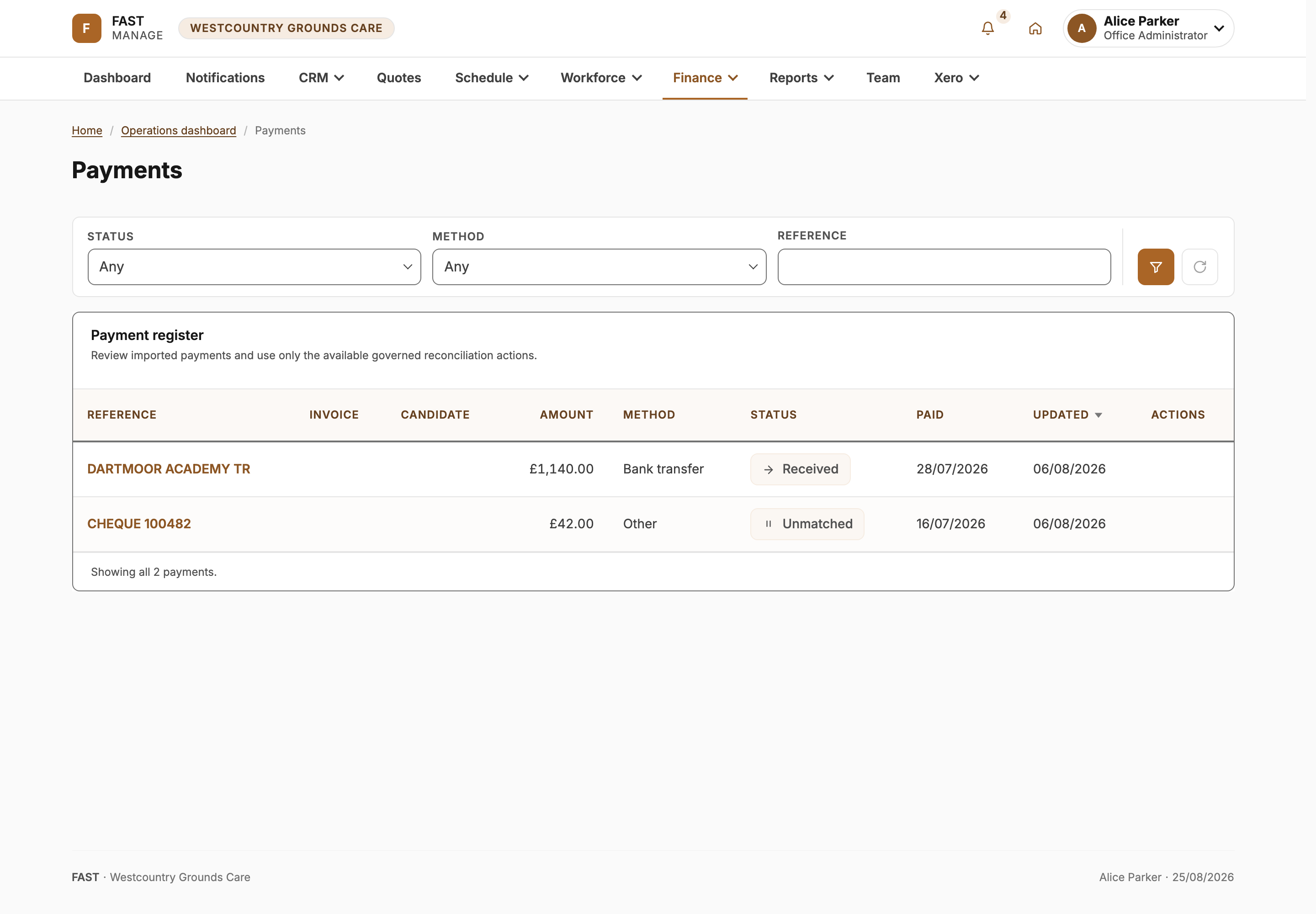
Task: Sort by the Updated column arrow
Action: [x=1098, y=415]
